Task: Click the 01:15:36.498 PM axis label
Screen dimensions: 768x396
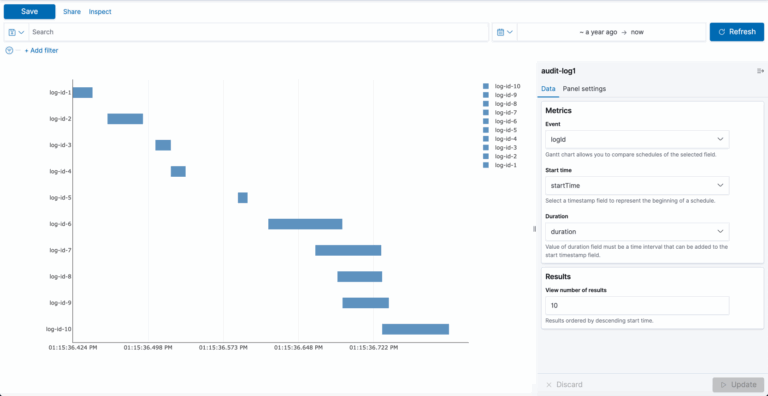Action: click(x=148, y=347)
